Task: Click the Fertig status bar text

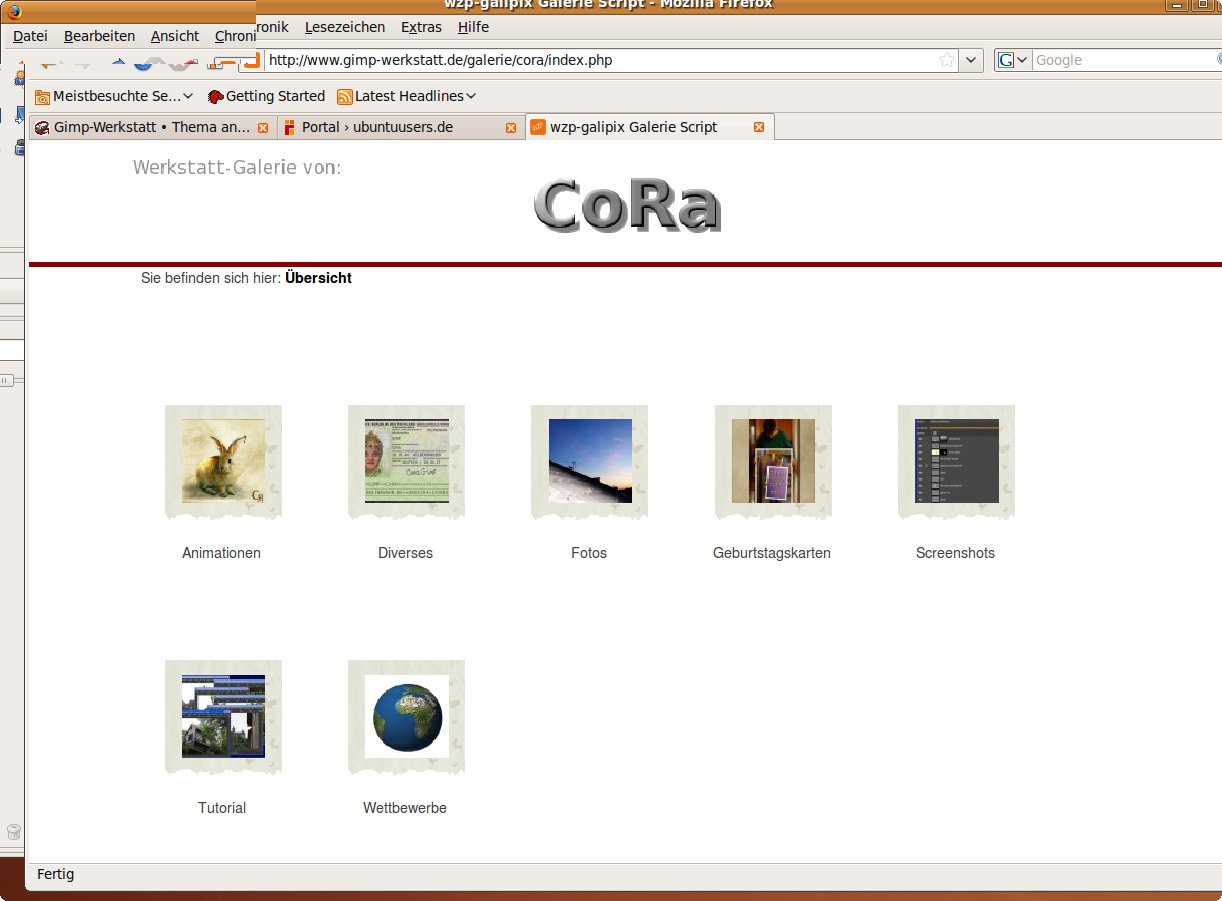Action: [x=55, y=874]
